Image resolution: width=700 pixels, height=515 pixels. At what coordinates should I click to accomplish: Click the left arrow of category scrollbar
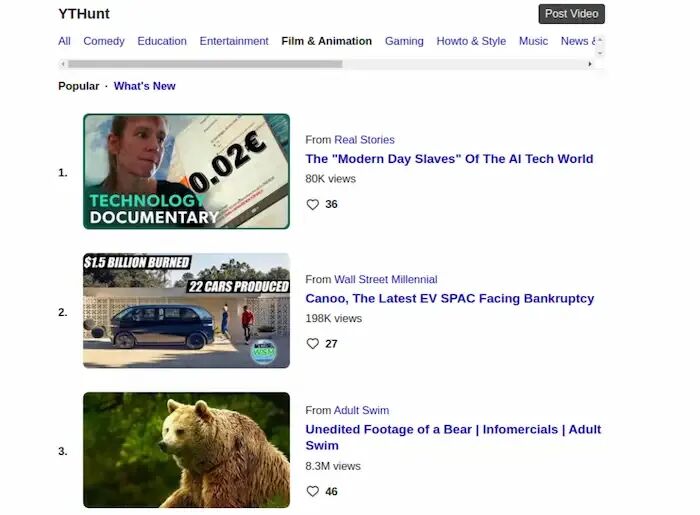(63, 64)
